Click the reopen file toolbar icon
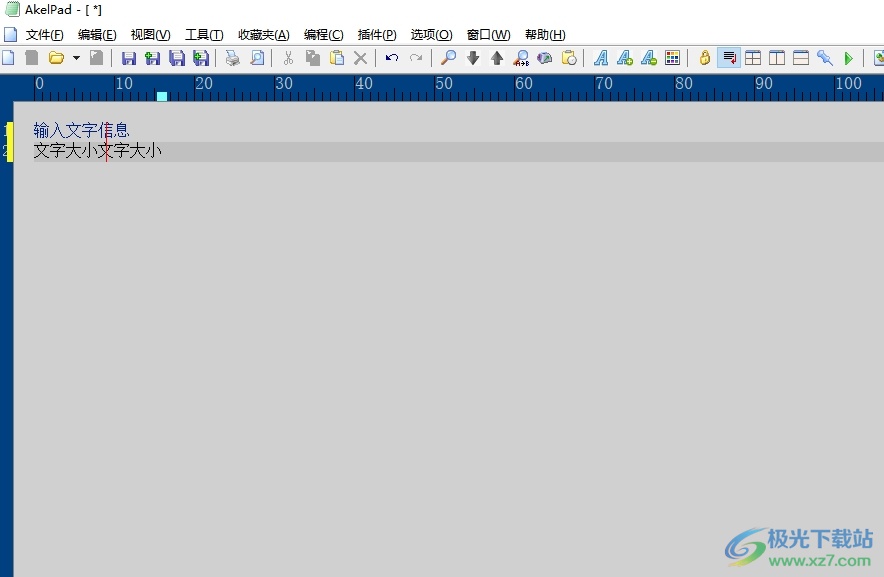The height and width of the screenshot is (577, 884). coord(96,58)
